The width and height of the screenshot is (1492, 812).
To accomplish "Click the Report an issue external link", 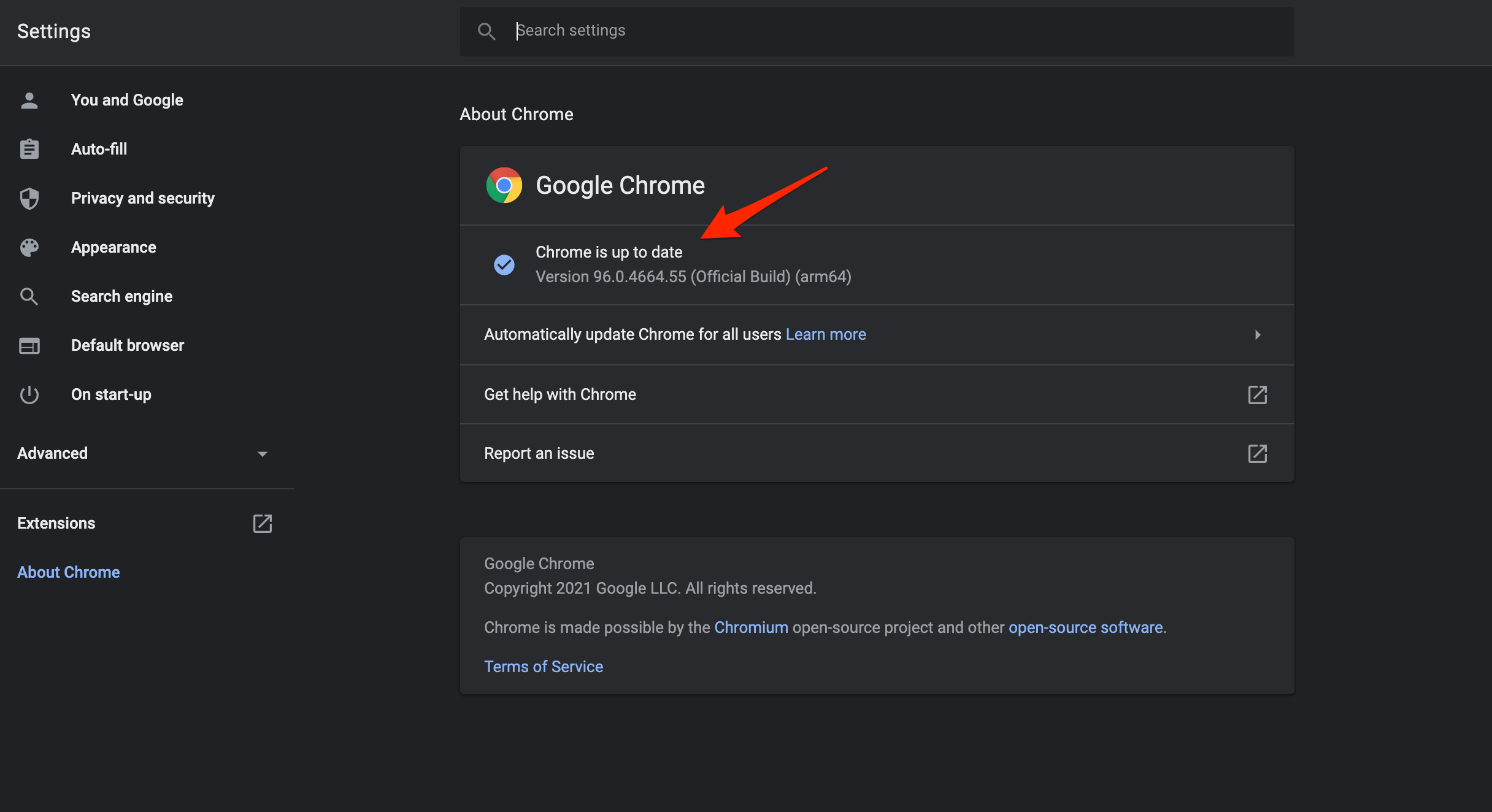I will pos(1258,453).
